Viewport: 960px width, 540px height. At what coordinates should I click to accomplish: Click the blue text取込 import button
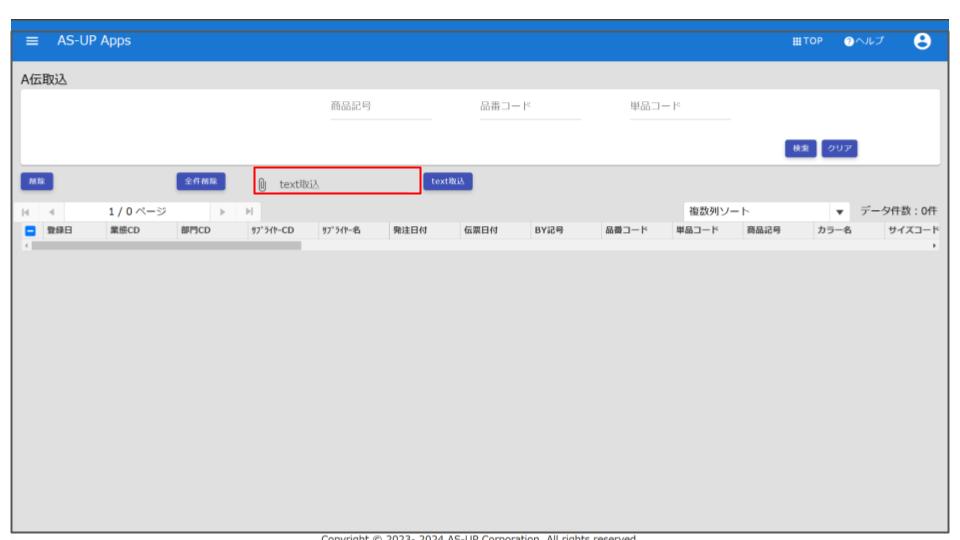click(x=447, y=181)
